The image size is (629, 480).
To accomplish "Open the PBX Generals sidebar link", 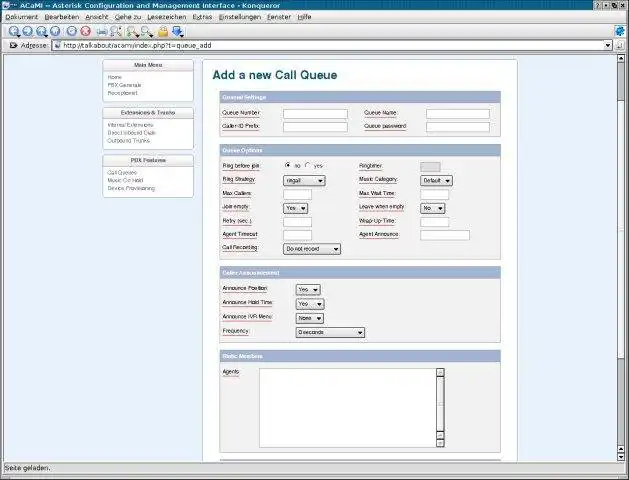I will [124, 85].
